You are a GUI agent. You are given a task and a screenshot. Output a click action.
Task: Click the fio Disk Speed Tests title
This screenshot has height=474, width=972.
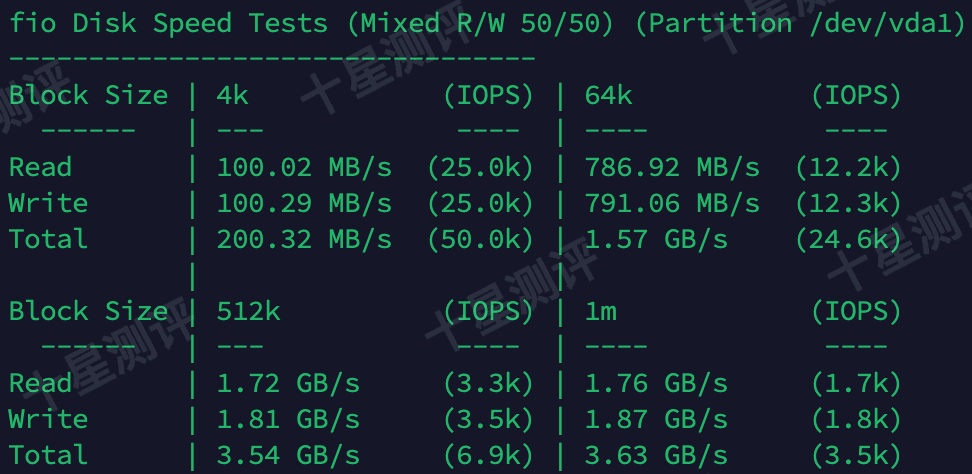[x=168, y=24]
